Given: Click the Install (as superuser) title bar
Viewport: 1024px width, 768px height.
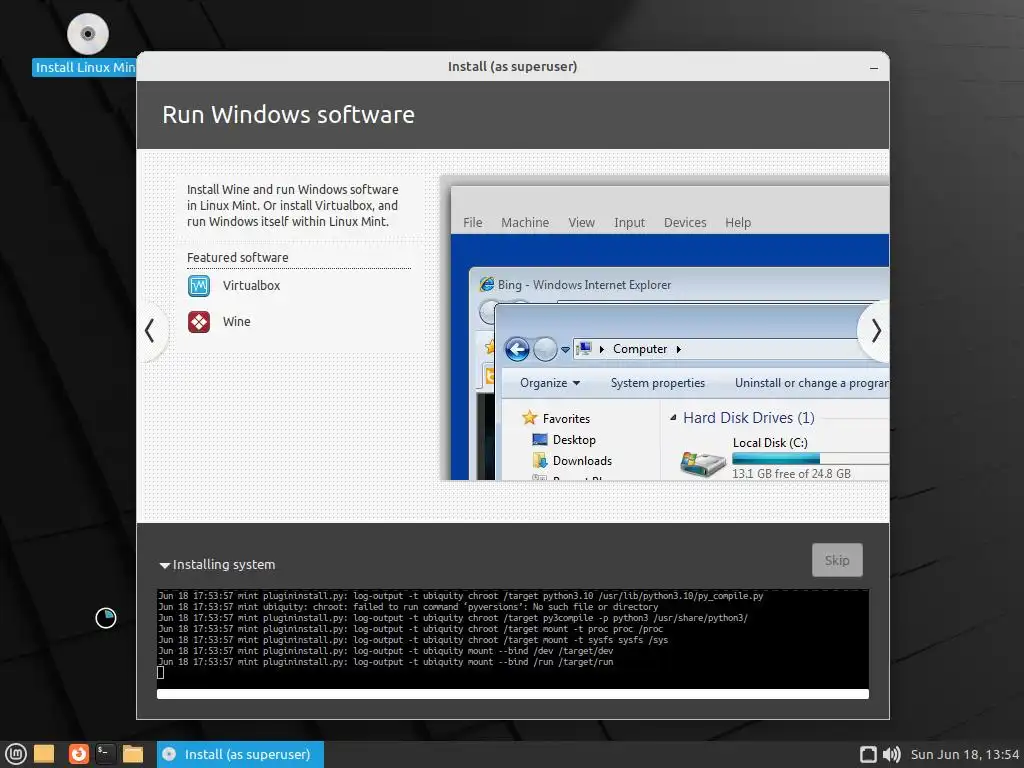Looking at the screenshot, I should pyautogui.click(x=513, y=67).
